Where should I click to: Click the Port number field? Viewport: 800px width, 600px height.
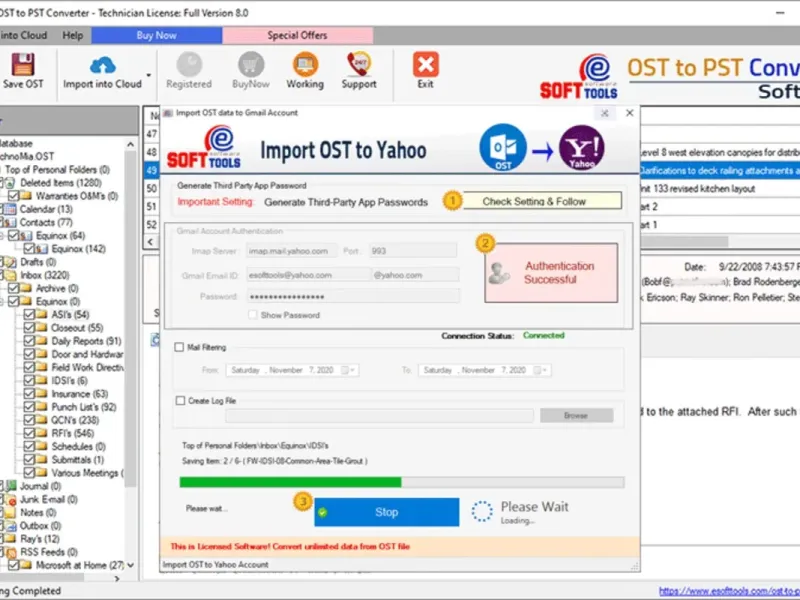pos(413,251)
